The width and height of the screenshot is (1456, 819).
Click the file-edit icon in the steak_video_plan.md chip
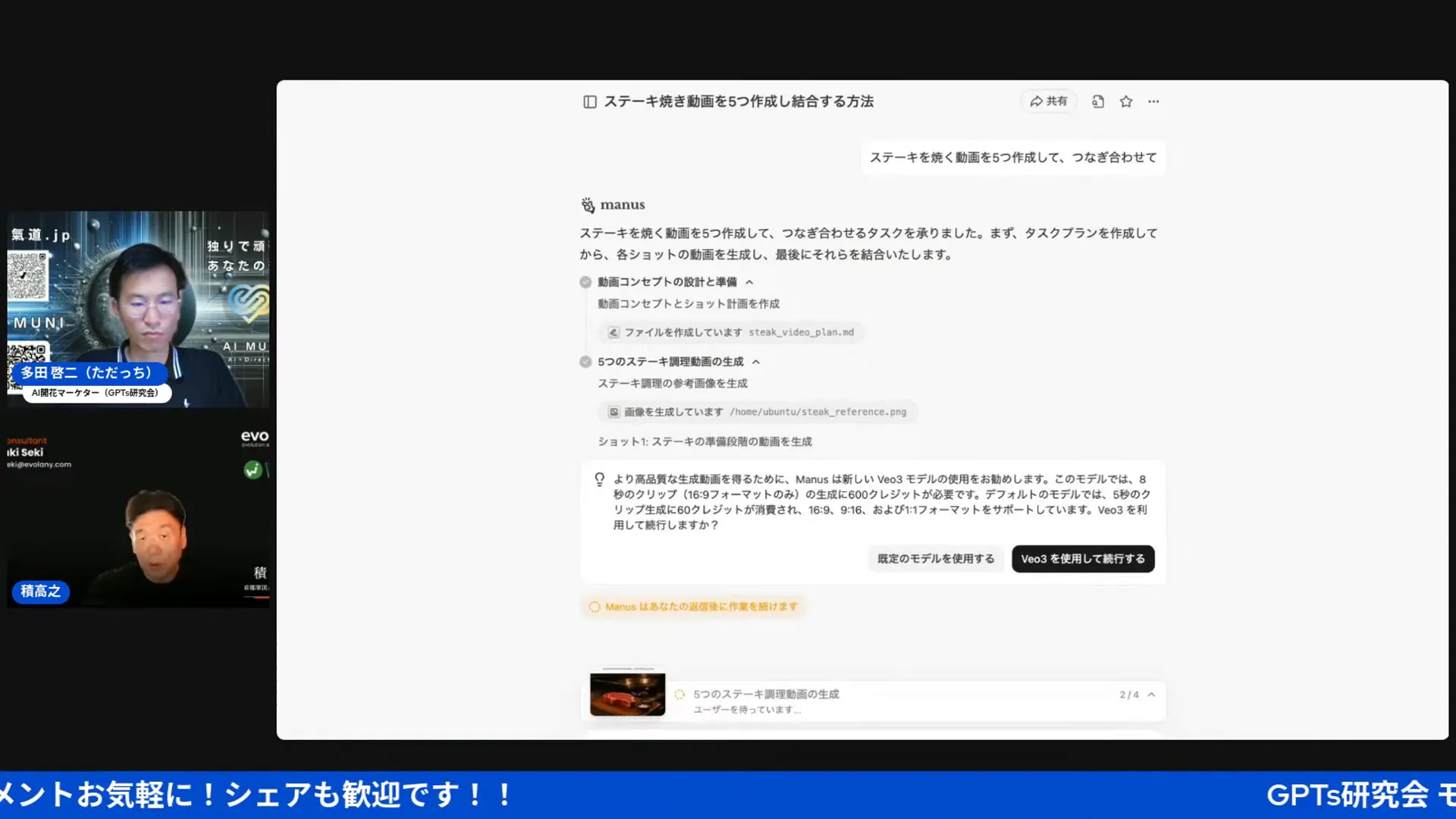(x=613, y=332)
